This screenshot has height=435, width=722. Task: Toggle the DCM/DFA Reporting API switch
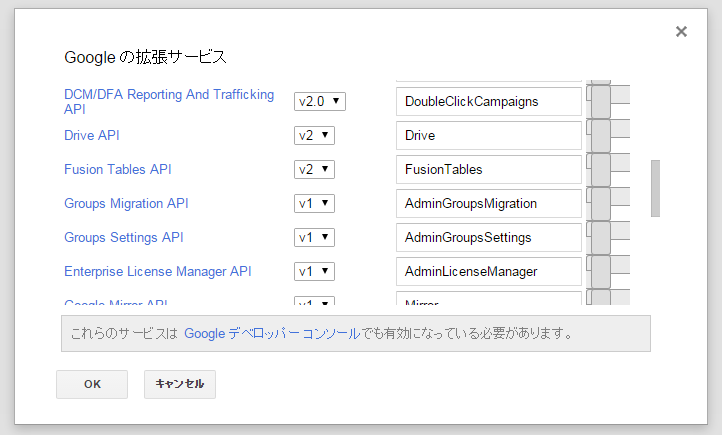point(608,101)
